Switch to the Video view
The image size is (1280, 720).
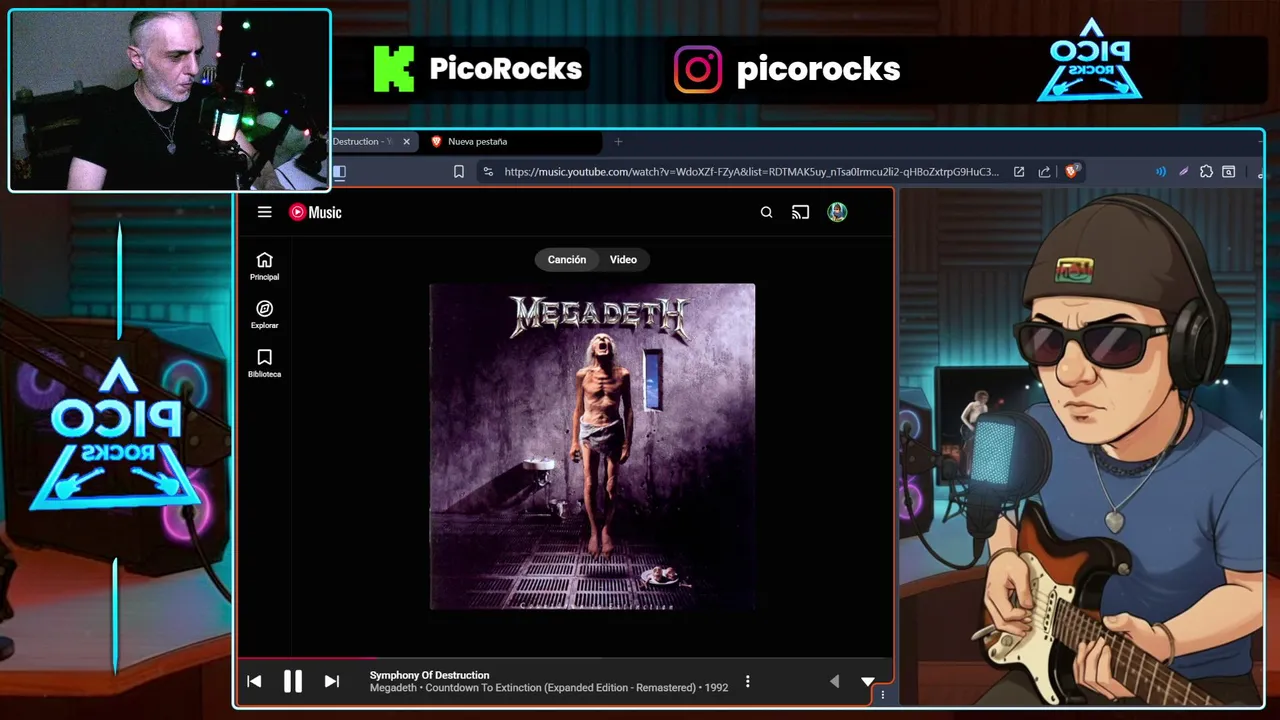click(623, 259)
